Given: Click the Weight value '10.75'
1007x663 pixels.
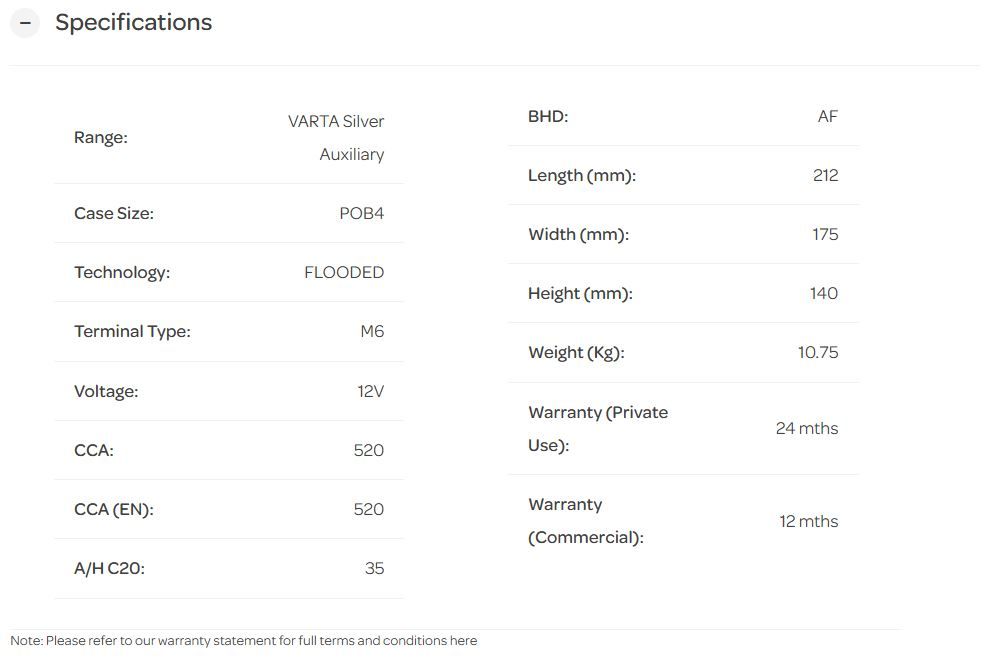Looking at the screenshot, I should point(817,352).
